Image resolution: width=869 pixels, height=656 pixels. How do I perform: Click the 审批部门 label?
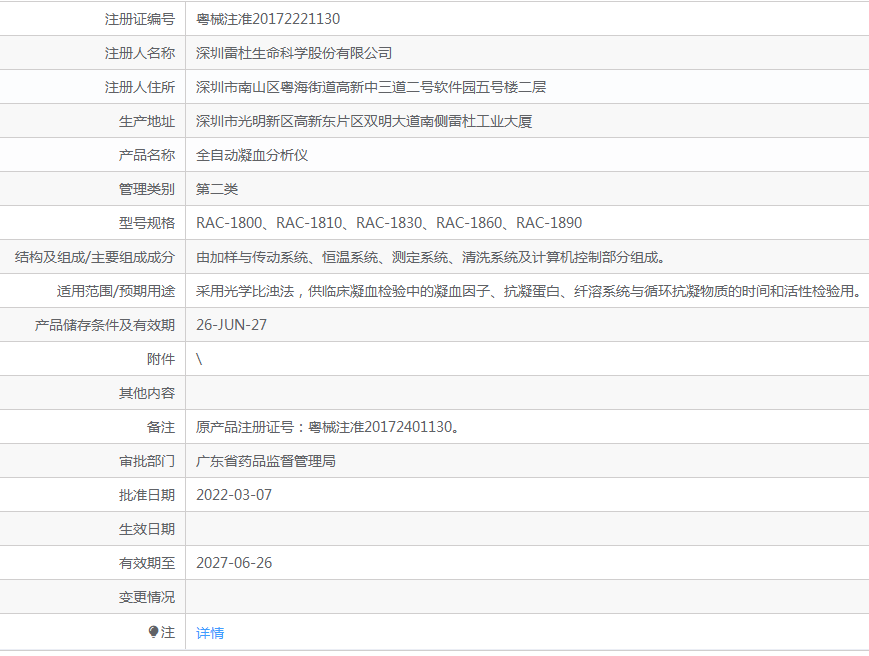click(147, 461)
